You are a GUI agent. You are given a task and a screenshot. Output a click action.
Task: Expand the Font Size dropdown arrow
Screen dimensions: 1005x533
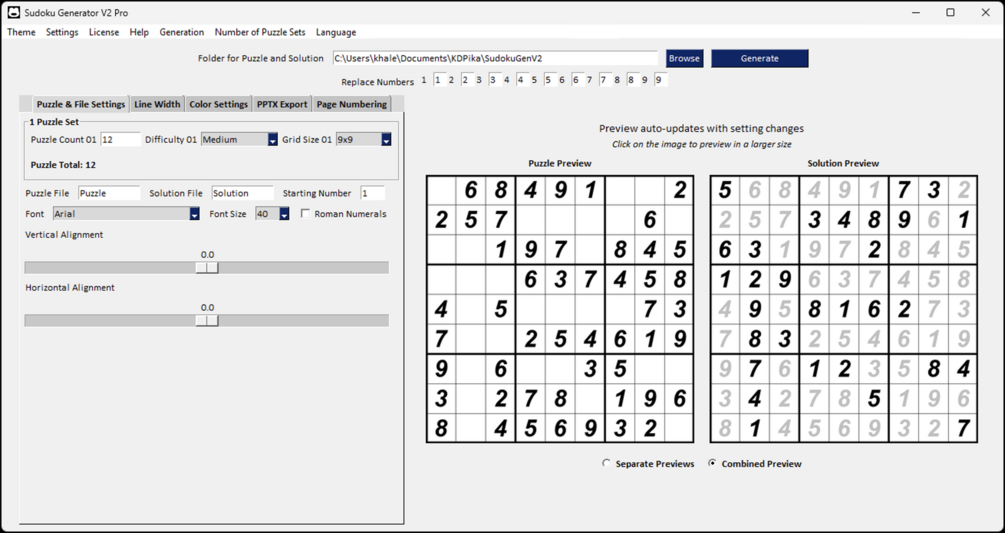[x=284, y=214]
